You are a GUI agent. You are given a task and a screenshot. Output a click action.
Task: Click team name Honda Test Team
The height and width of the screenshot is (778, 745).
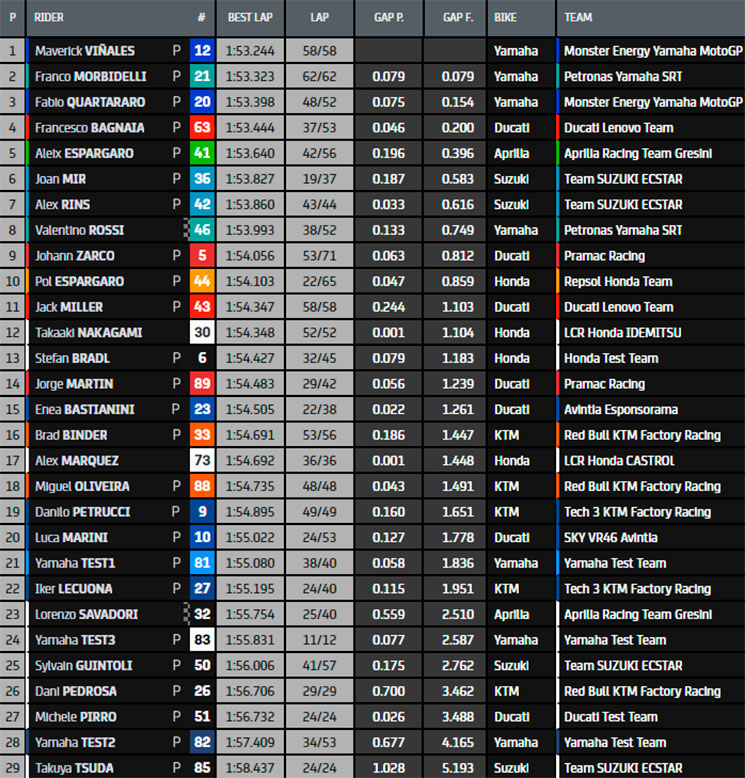(x=611, y=358)
